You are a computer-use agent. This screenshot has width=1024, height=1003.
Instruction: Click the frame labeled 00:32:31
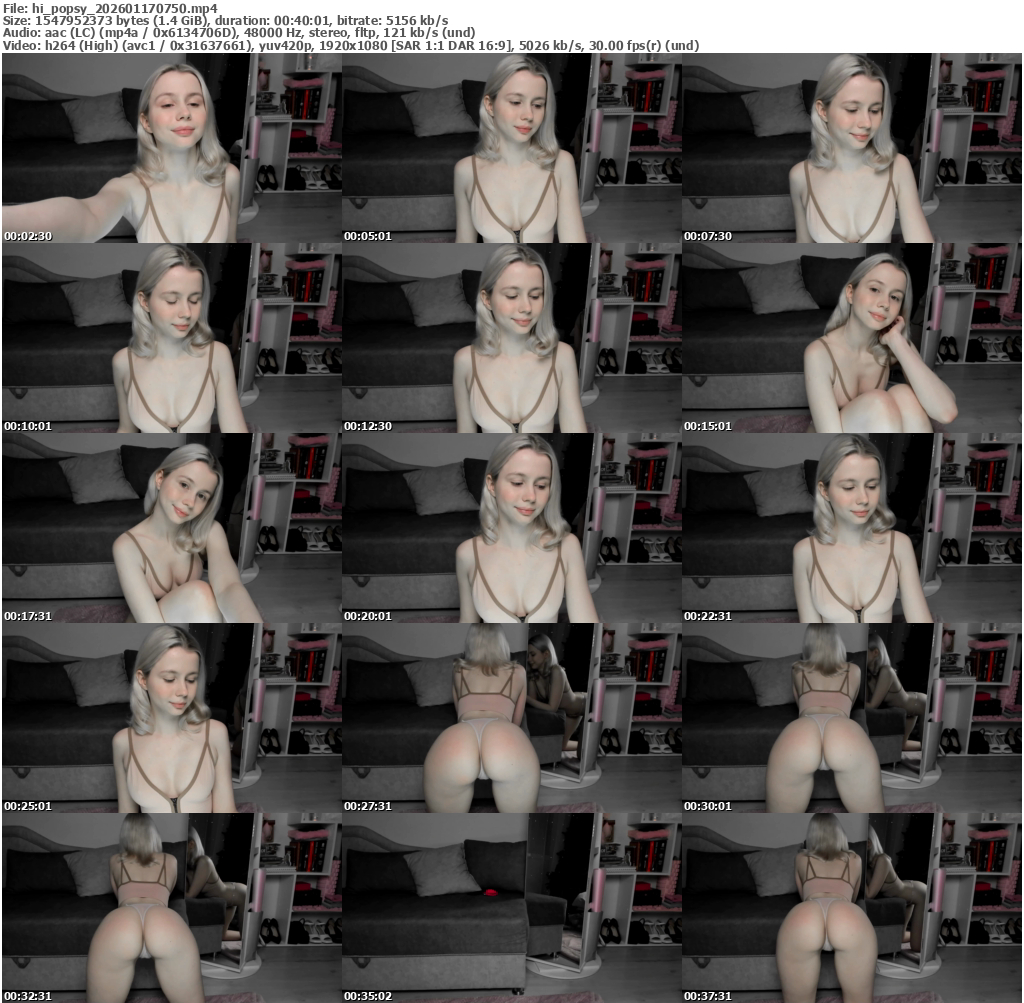coord(172,908)
